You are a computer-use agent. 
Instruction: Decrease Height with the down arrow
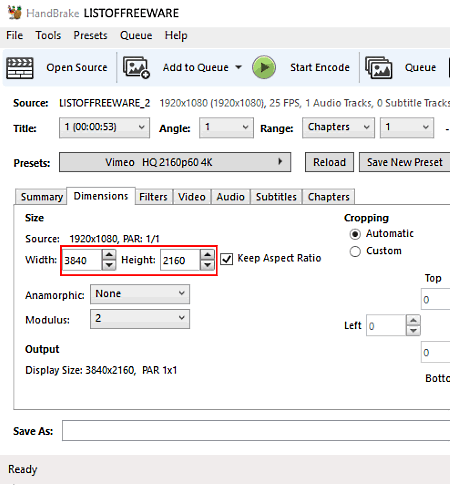(x=207, y=265)
